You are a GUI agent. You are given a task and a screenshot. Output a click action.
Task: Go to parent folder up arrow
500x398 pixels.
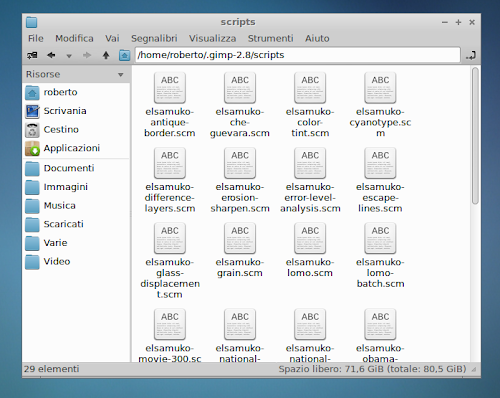click(106, 55)
